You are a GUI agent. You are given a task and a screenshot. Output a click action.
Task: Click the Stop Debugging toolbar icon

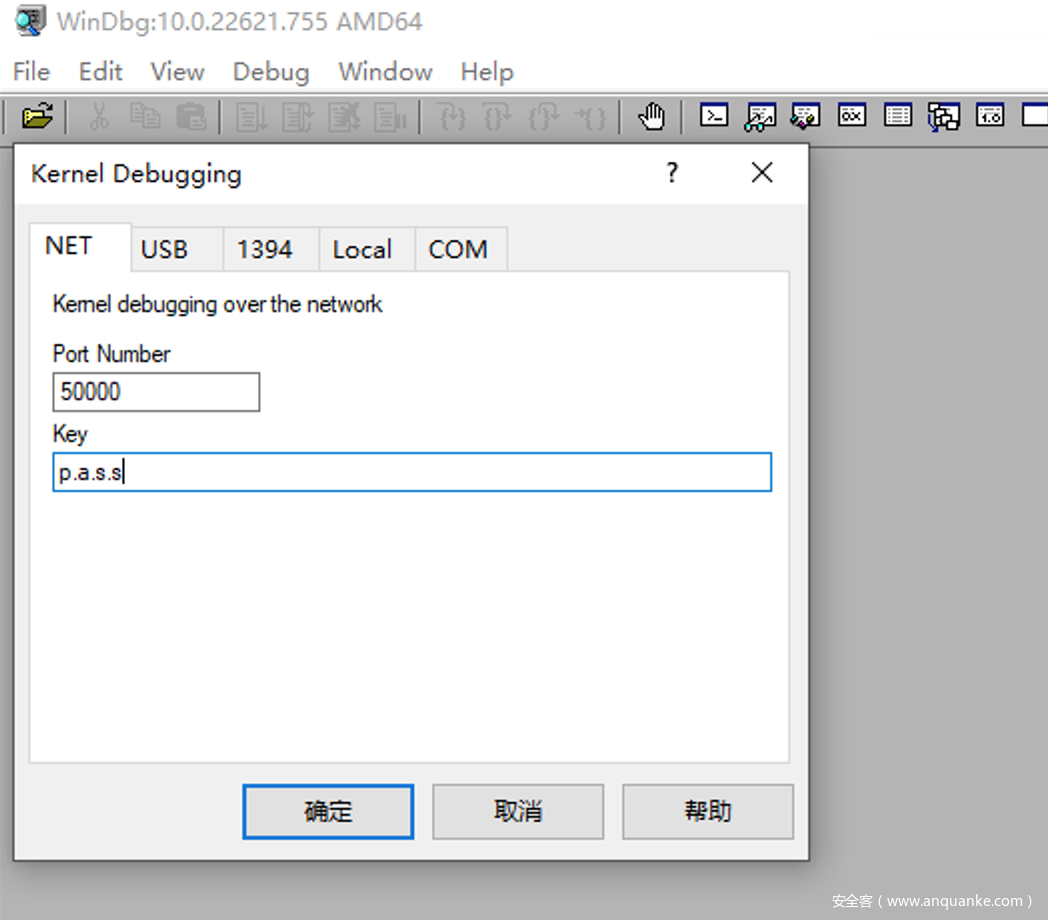click(x=344, y=117)
